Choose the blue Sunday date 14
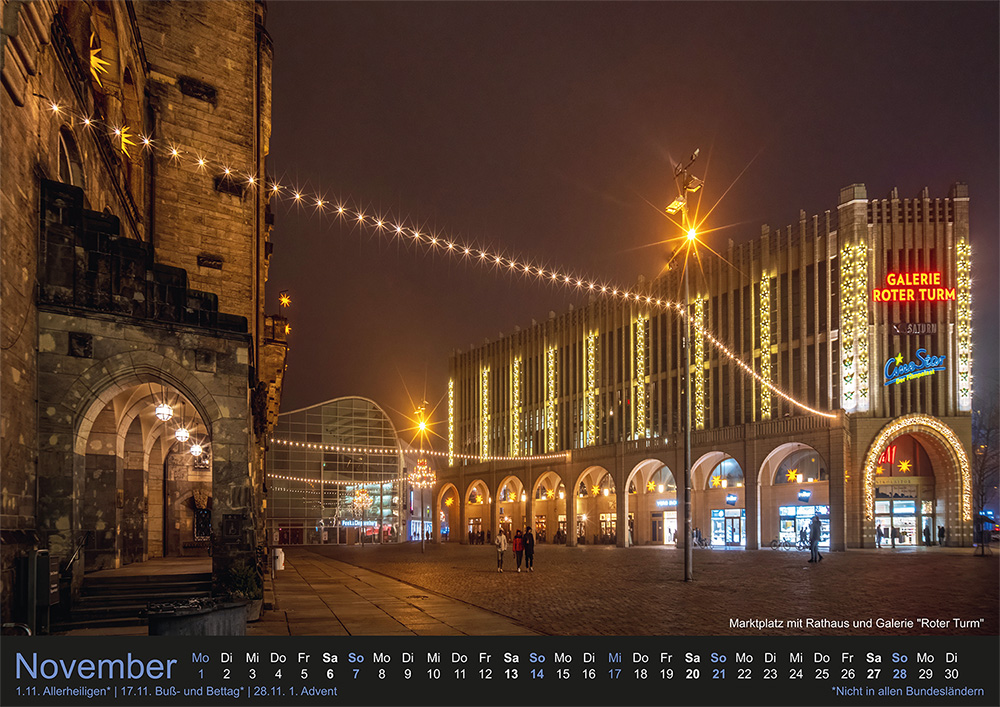Viewport: 1000px width, 707px height. pos(537,674)
